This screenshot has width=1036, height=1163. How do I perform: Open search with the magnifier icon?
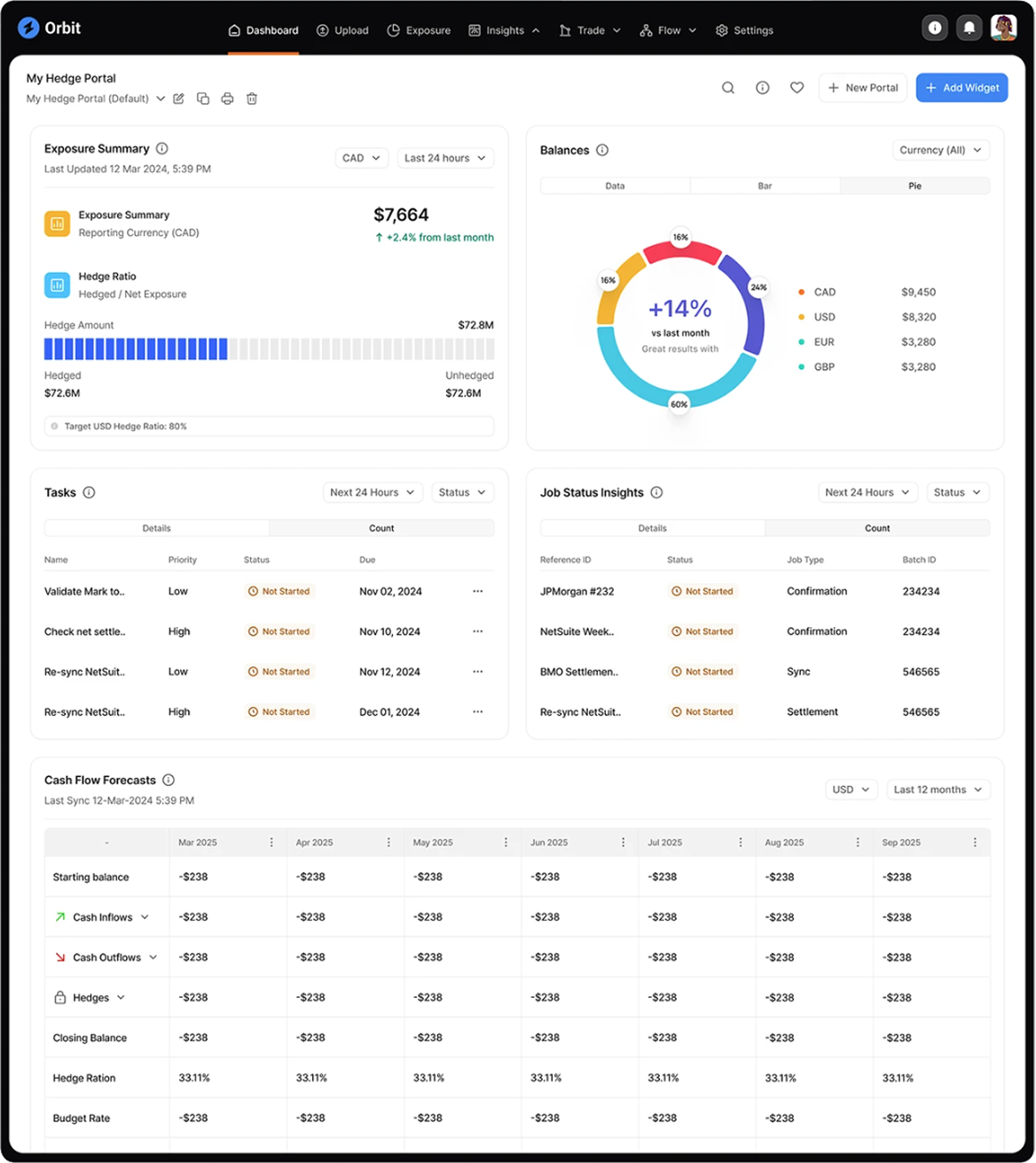pos(727,88)
